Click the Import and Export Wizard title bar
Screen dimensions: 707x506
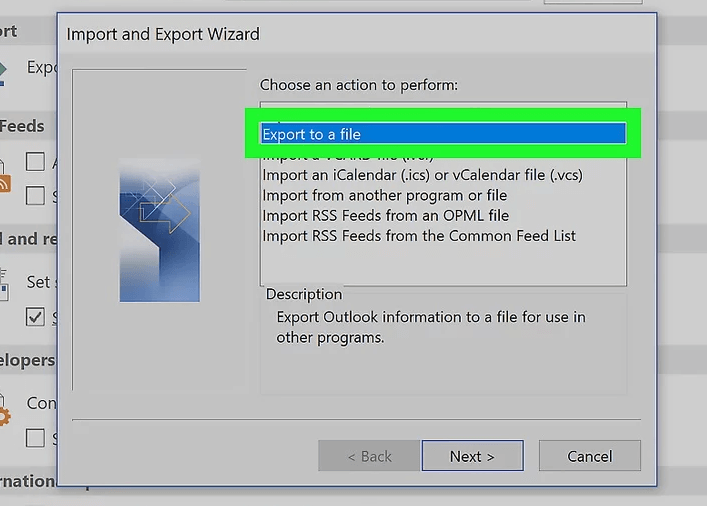300,35
